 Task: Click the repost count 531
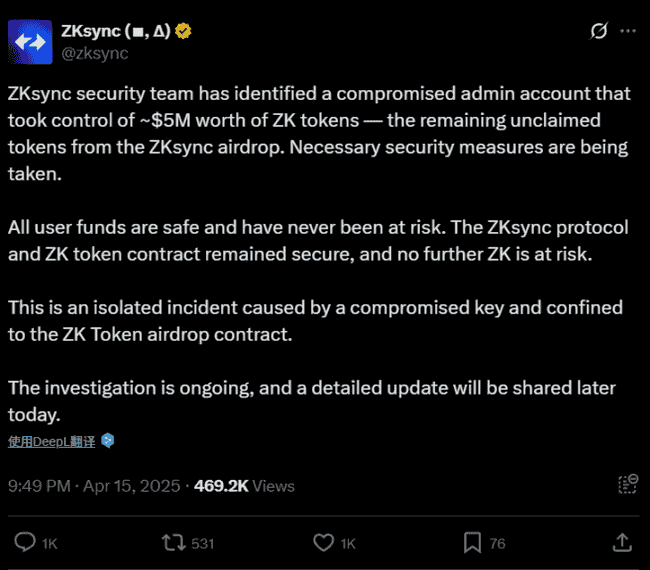click(x=203, y=543)
